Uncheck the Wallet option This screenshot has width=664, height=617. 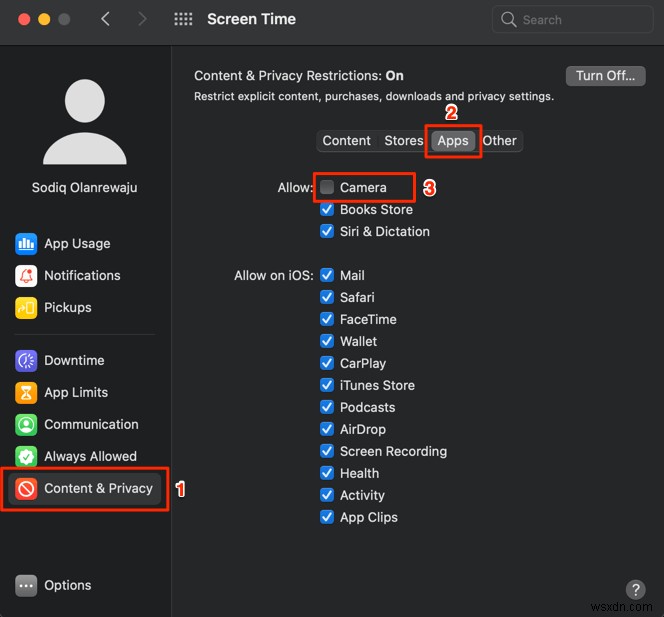(x=327, y=341)
